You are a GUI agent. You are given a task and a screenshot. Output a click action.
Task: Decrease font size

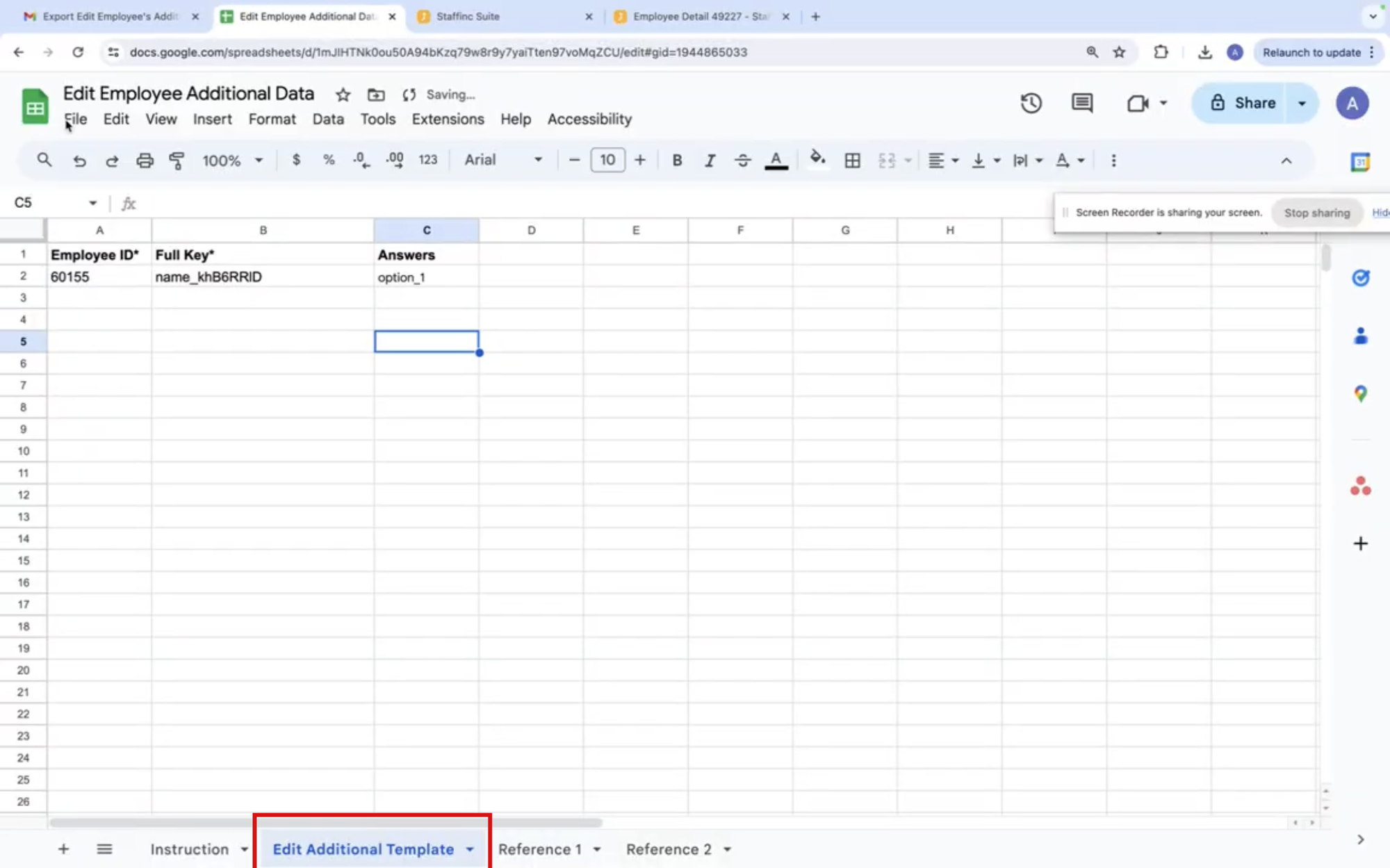click(574, 161)
